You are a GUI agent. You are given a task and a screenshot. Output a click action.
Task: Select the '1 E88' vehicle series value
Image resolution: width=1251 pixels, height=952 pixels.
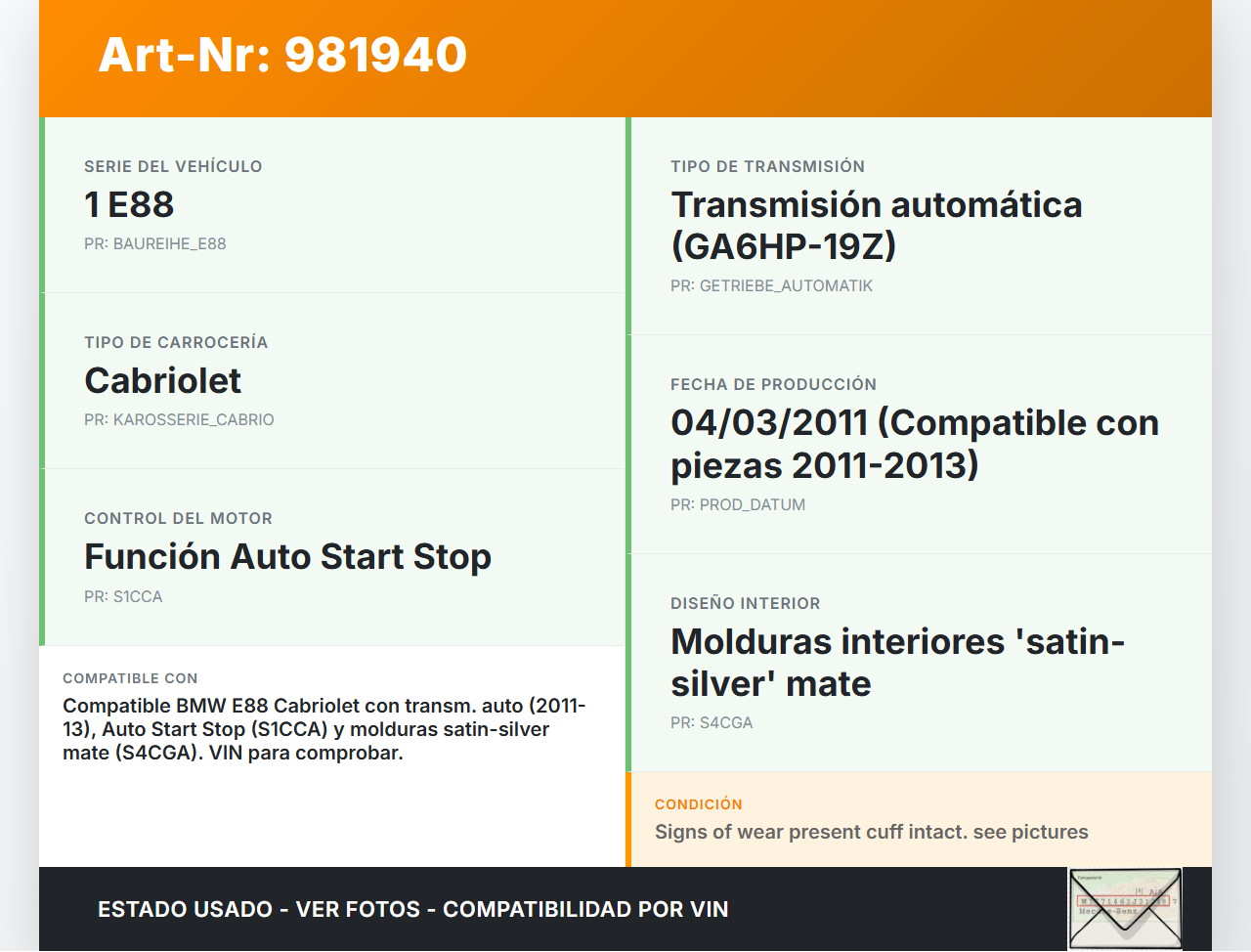[x=129, y=204]
